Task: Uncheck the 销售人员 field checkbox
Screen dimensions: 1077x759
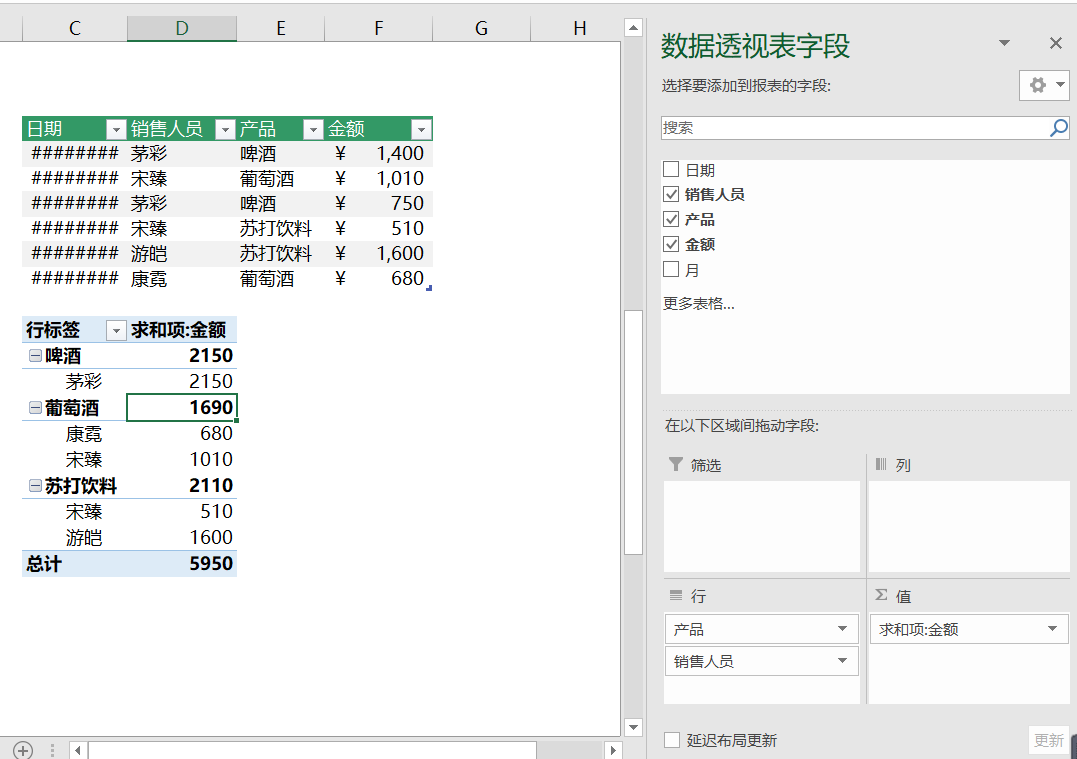Action: tap(671, 194)
